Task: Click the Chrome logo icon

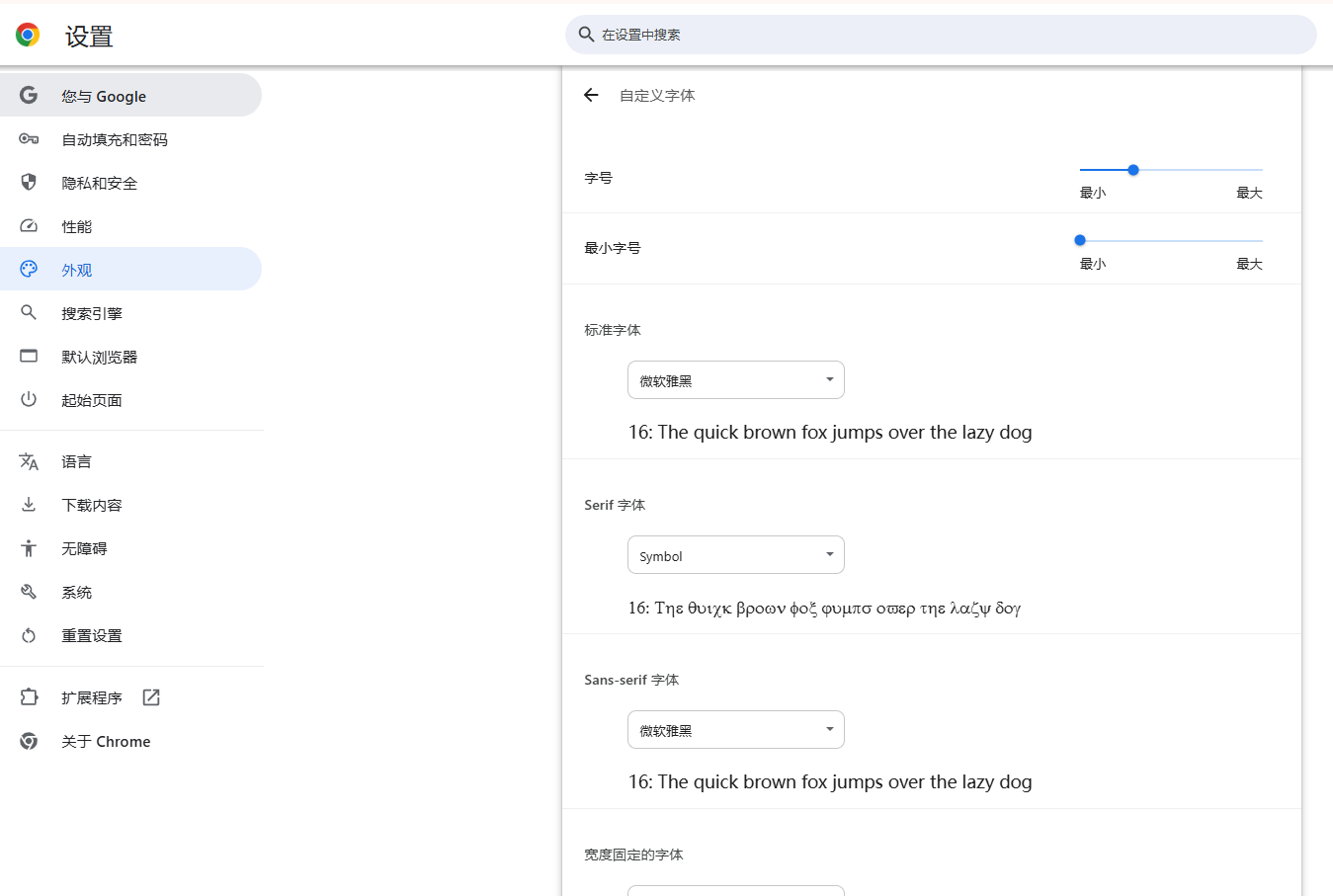Action: [x=28, y=36]
